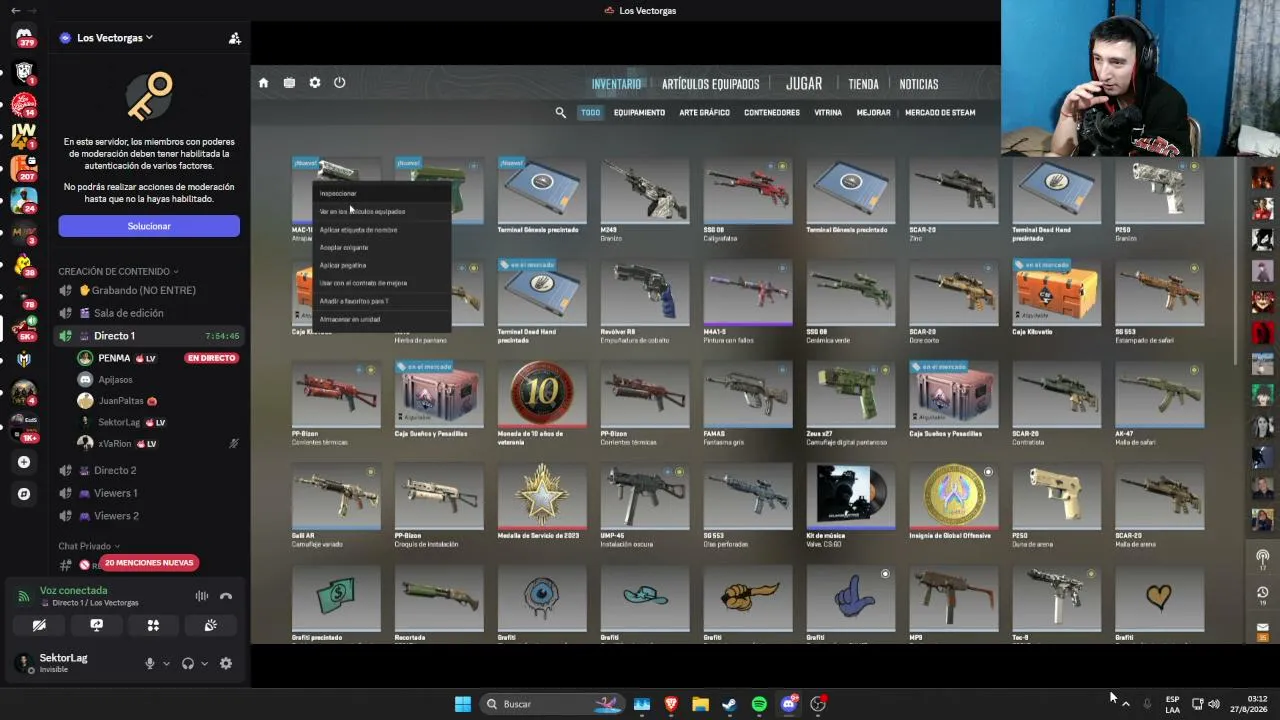The height and width of the screenshot is (720, 1280).
Task: Open the inventory search magnifier
Action: point(561,113)
